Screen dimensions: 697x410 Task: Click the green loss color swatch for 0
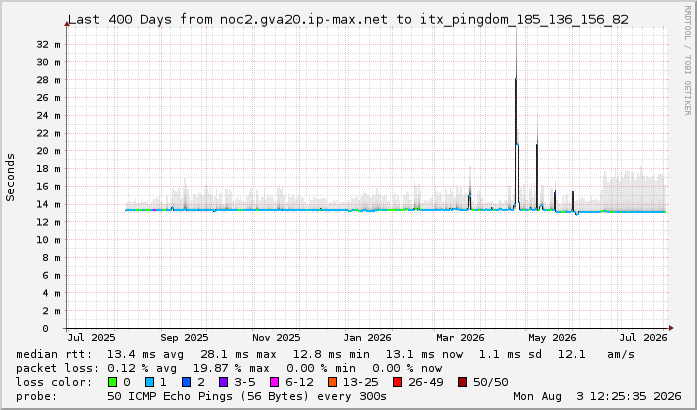113,382
